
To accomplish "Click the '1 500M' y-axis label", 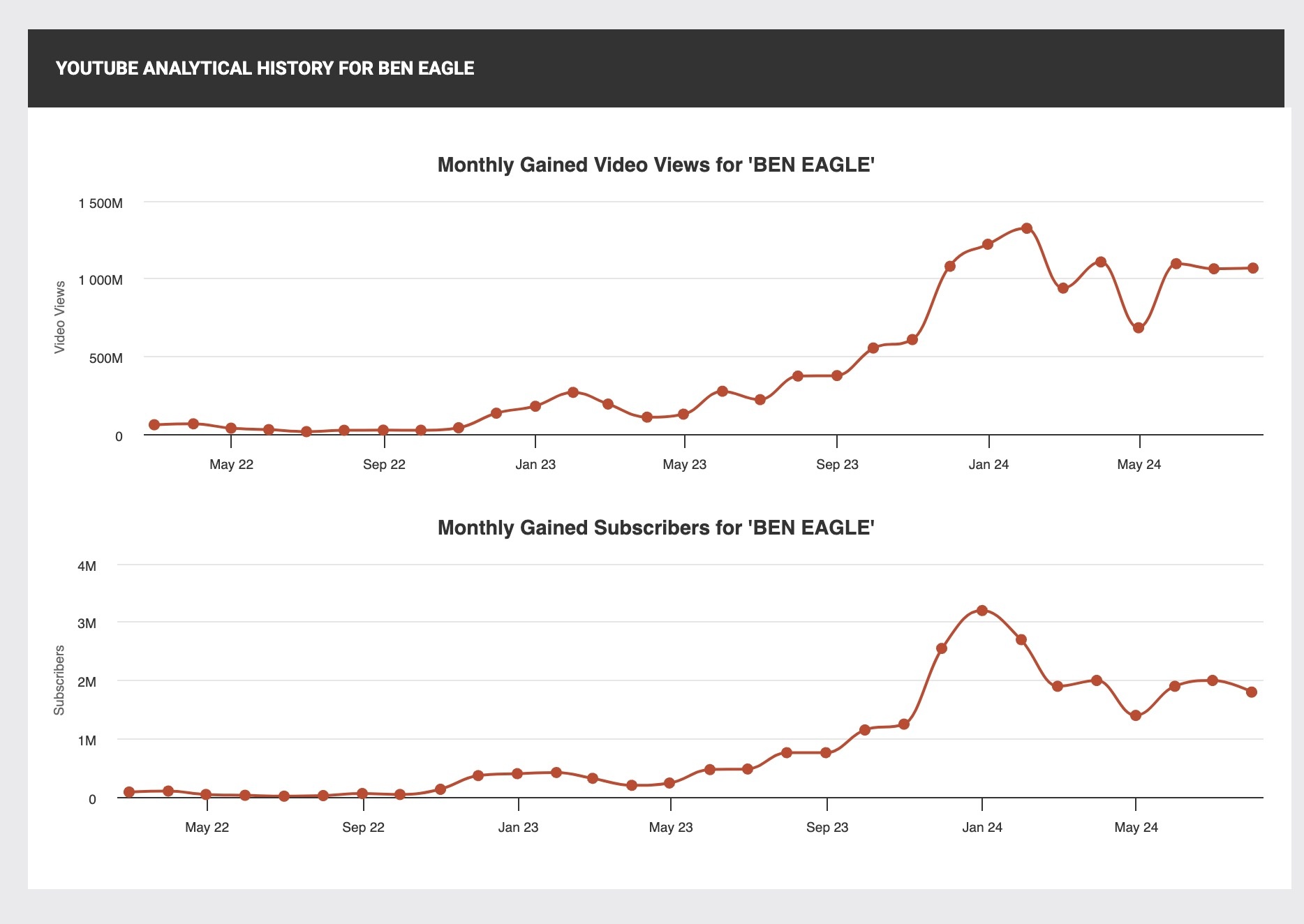I will click(x=101, y=204).
